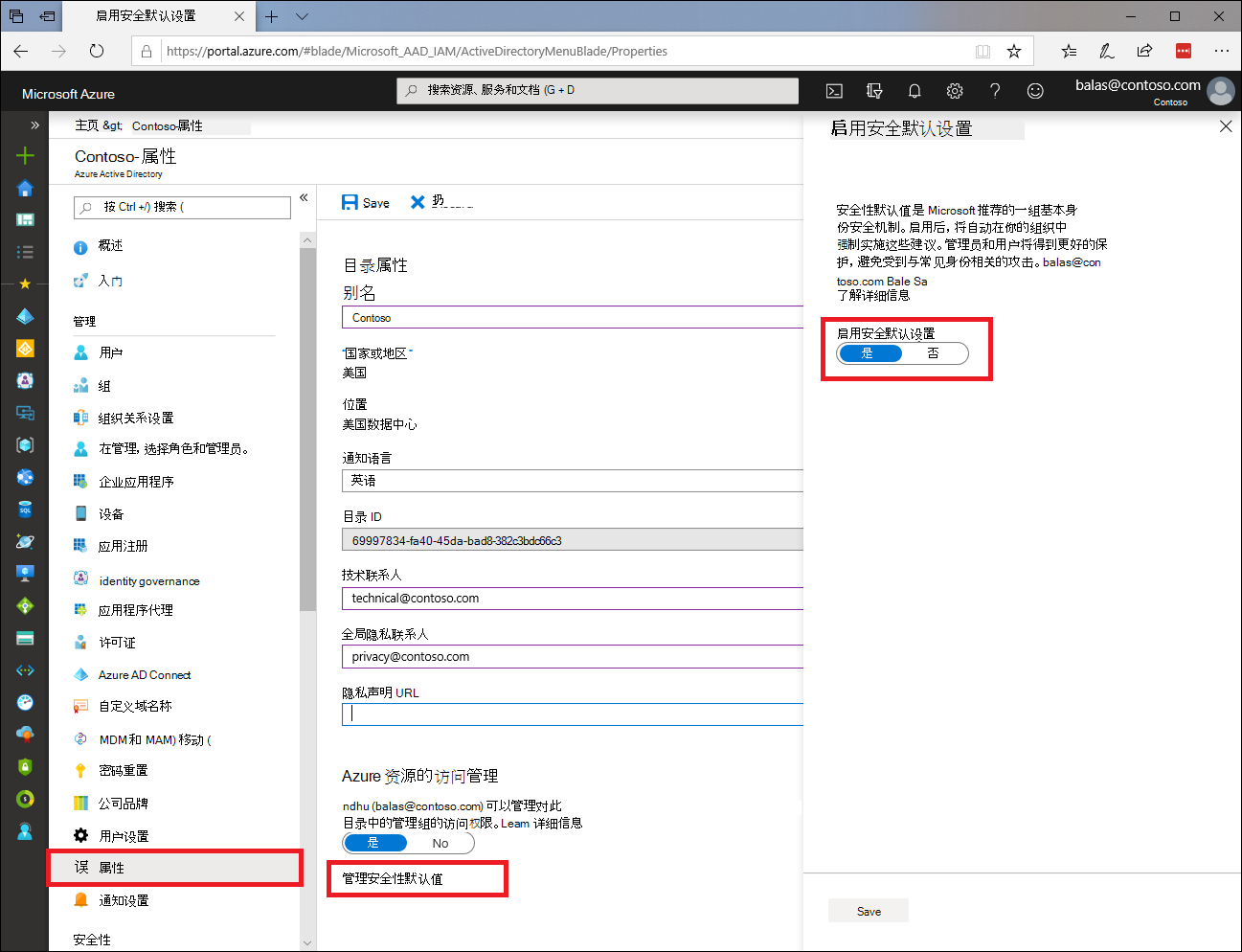Open browser Share icon
The height and width of the screenshot is (952, 1242).
click(1144, 51)
